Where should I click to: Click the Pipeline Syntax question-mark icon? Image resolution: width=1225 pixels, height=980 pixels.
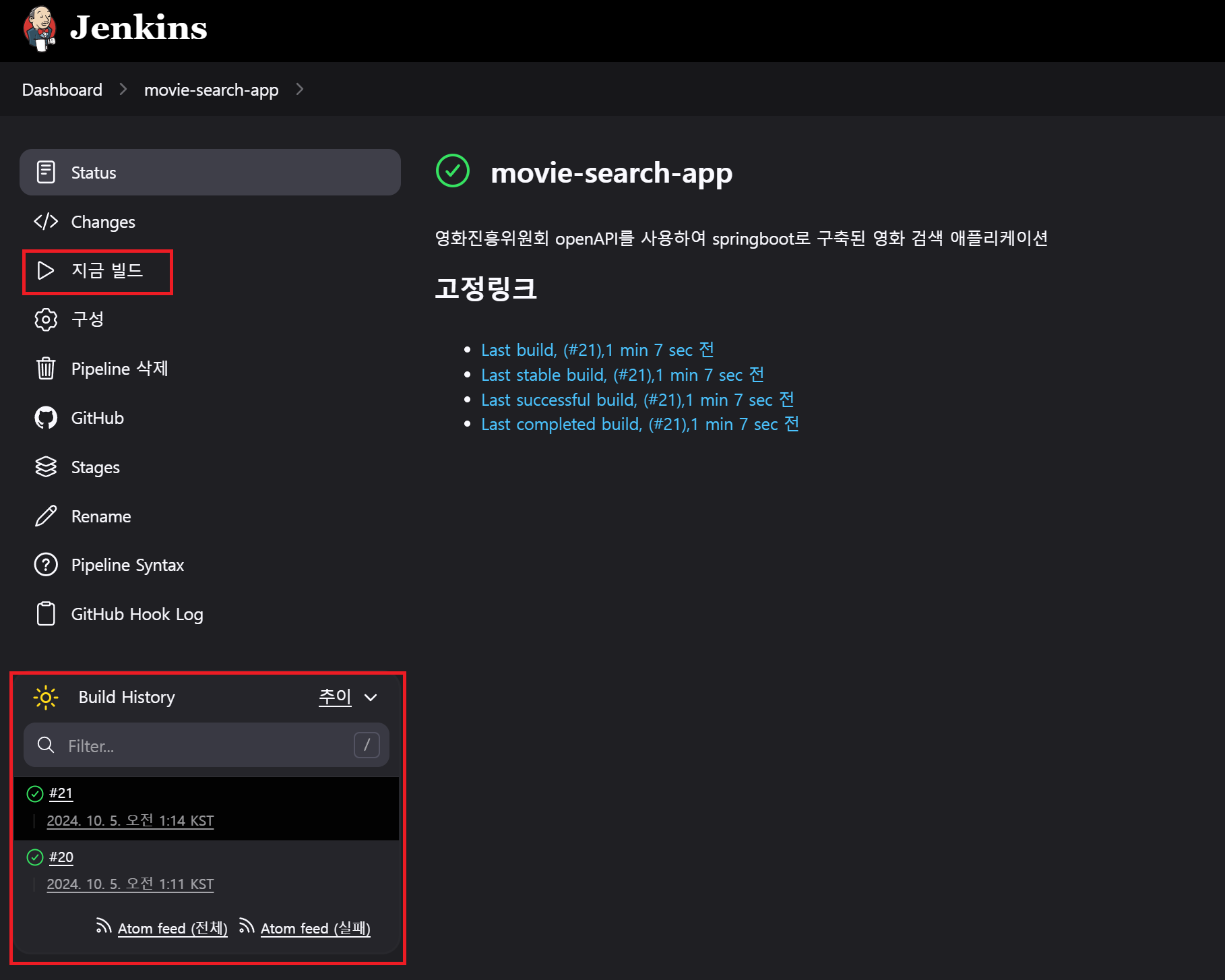(x=46, y=565)
